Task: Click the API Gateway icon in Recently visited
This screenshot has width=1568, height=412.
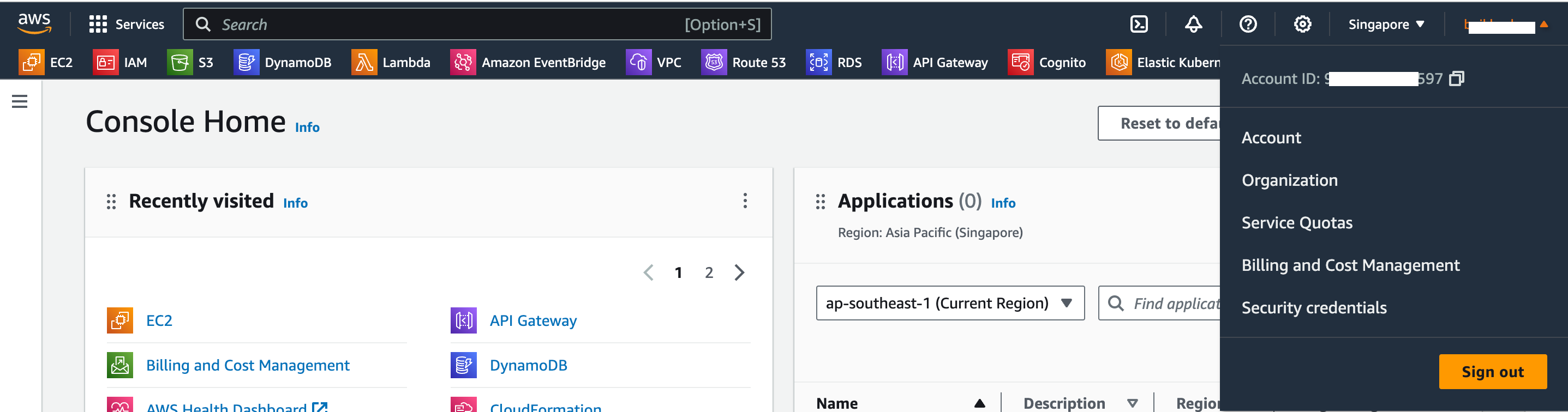Action: tap(463, 320)
